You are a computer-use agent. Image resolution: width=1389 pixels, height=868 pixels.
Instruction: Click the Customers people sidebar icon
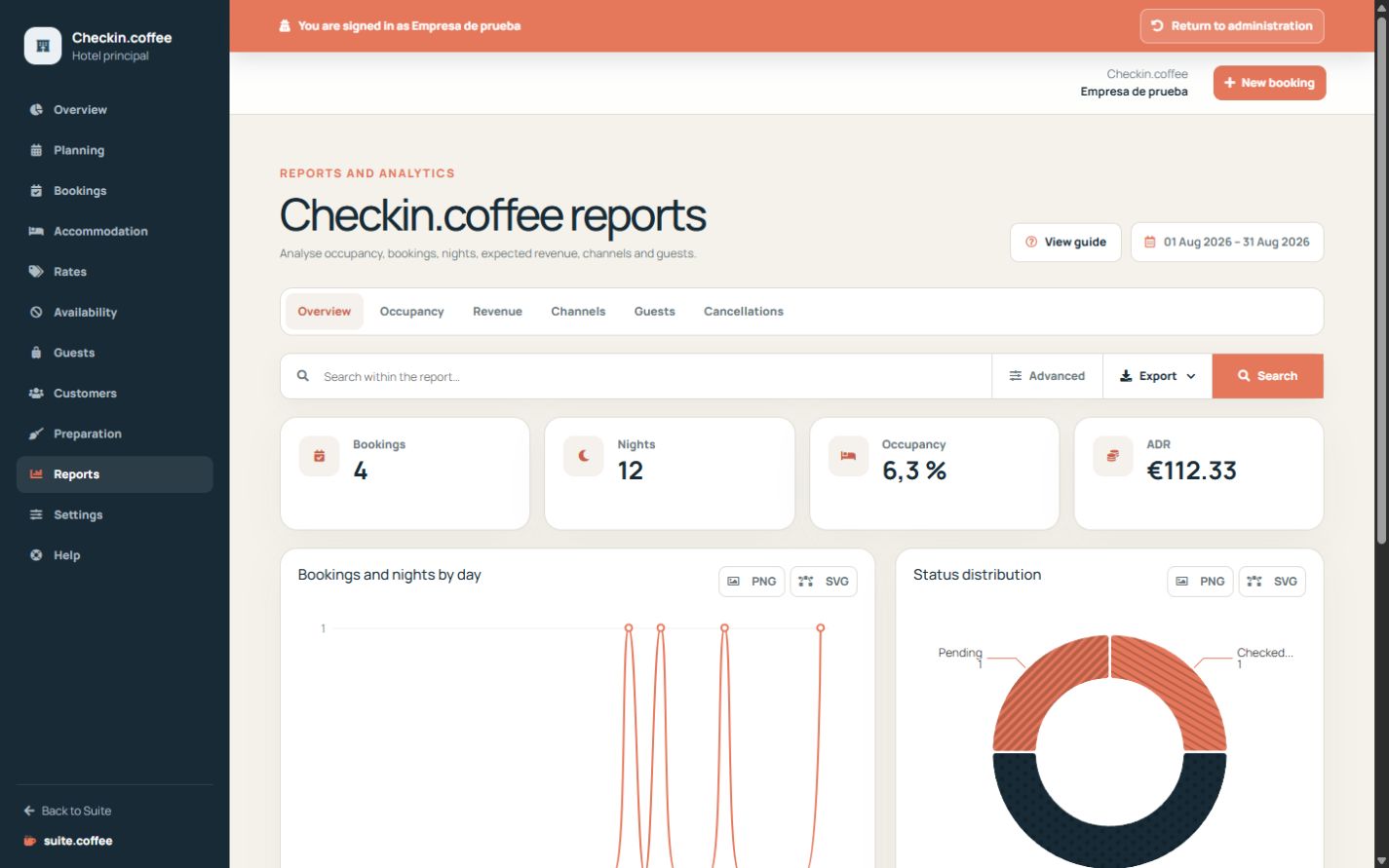click(36, 394)
